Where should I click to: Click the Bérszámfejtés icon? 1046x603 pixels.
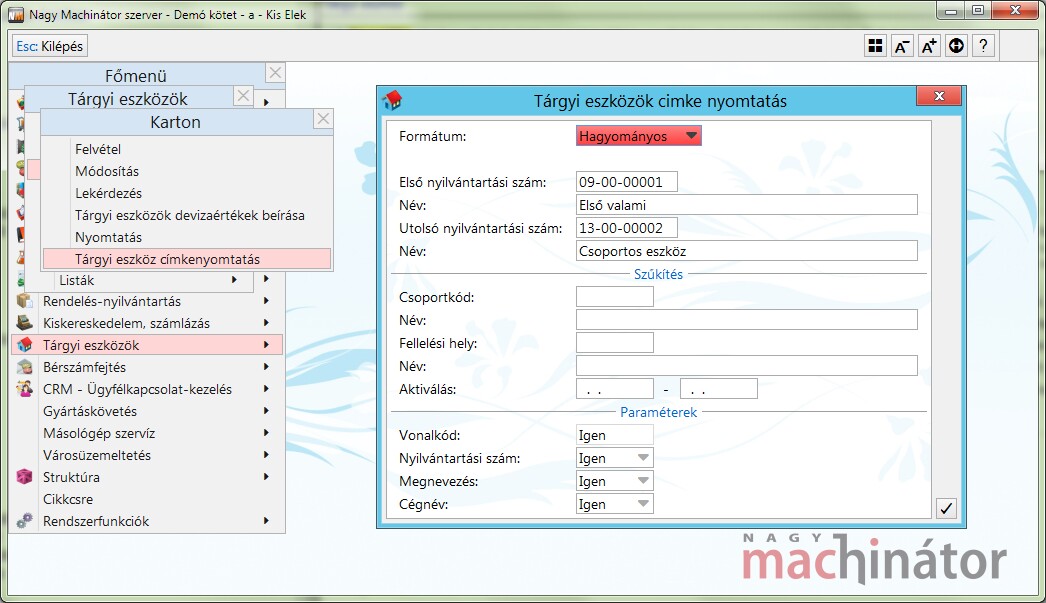click(25, 367)
